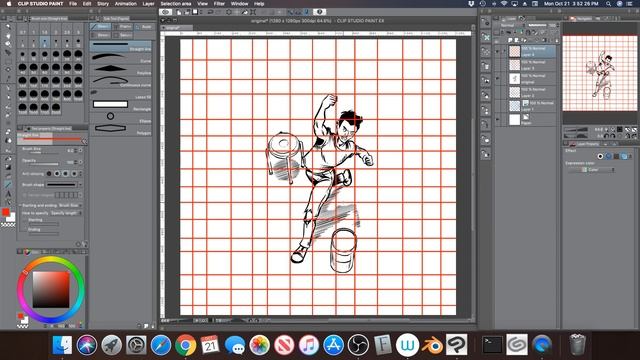Click the Save icon in command bar
The width and height of the screenshot is (640, 360).
[195, 12]
